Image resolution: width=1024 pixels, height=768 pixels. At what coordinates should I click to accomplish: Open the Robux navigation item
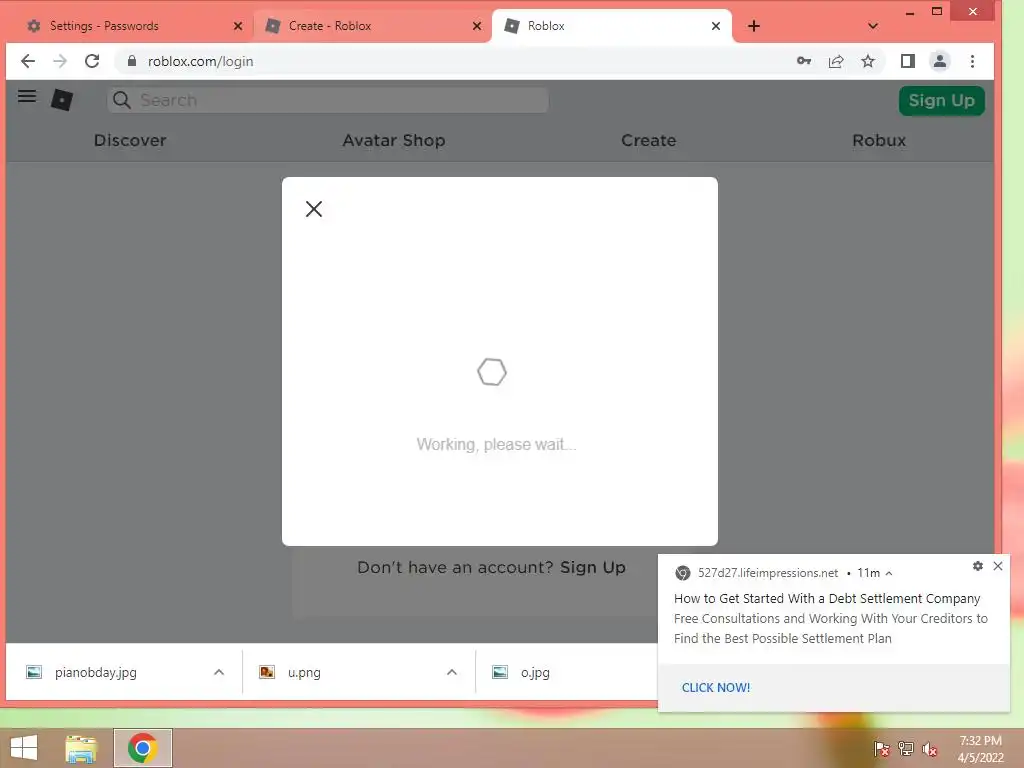coord(879,140)
